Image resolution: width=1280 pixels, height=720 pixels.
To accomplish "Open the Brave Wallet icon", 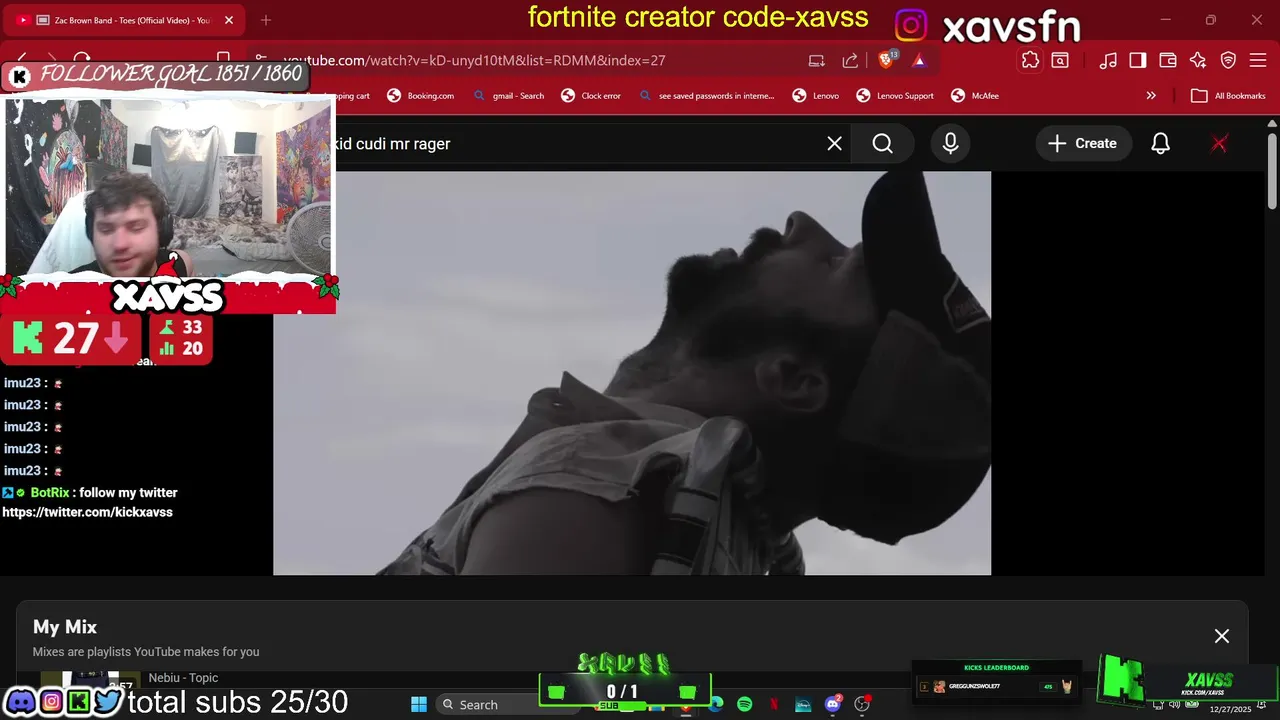I will pyautogui.click(x=1168, y=60).
